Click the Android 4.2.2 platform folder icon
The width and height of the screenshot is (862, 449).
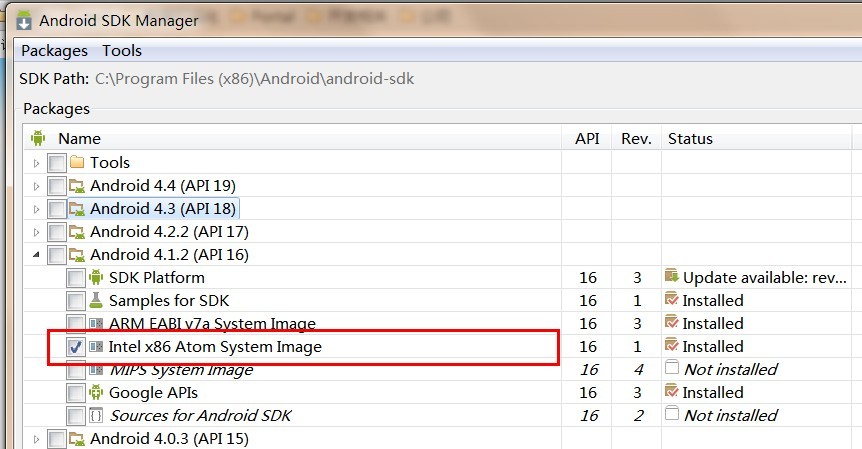(x=77, y=232)
